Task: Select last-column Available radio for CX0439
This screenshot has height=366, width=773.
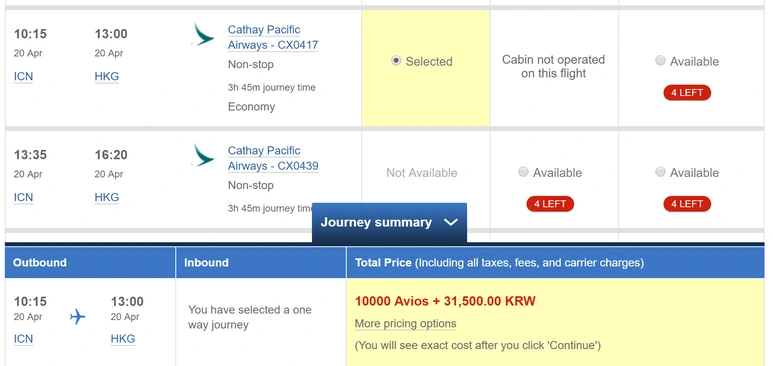Action: click(x=660, y=172)
